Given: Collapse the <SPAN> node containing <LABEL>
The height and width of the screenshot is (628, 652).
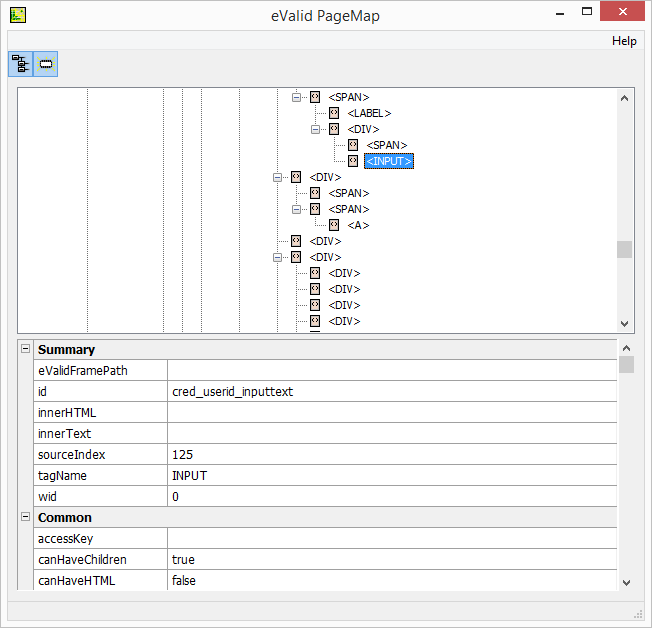Looking at the screenshot, I should (x=296, y=97).
